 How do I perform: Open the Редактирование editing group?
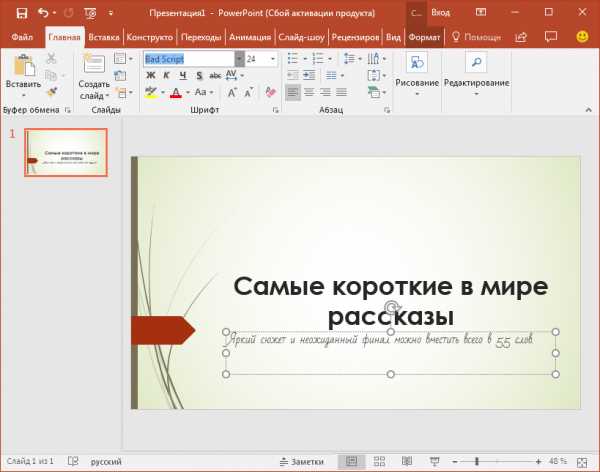pos(476,75)
